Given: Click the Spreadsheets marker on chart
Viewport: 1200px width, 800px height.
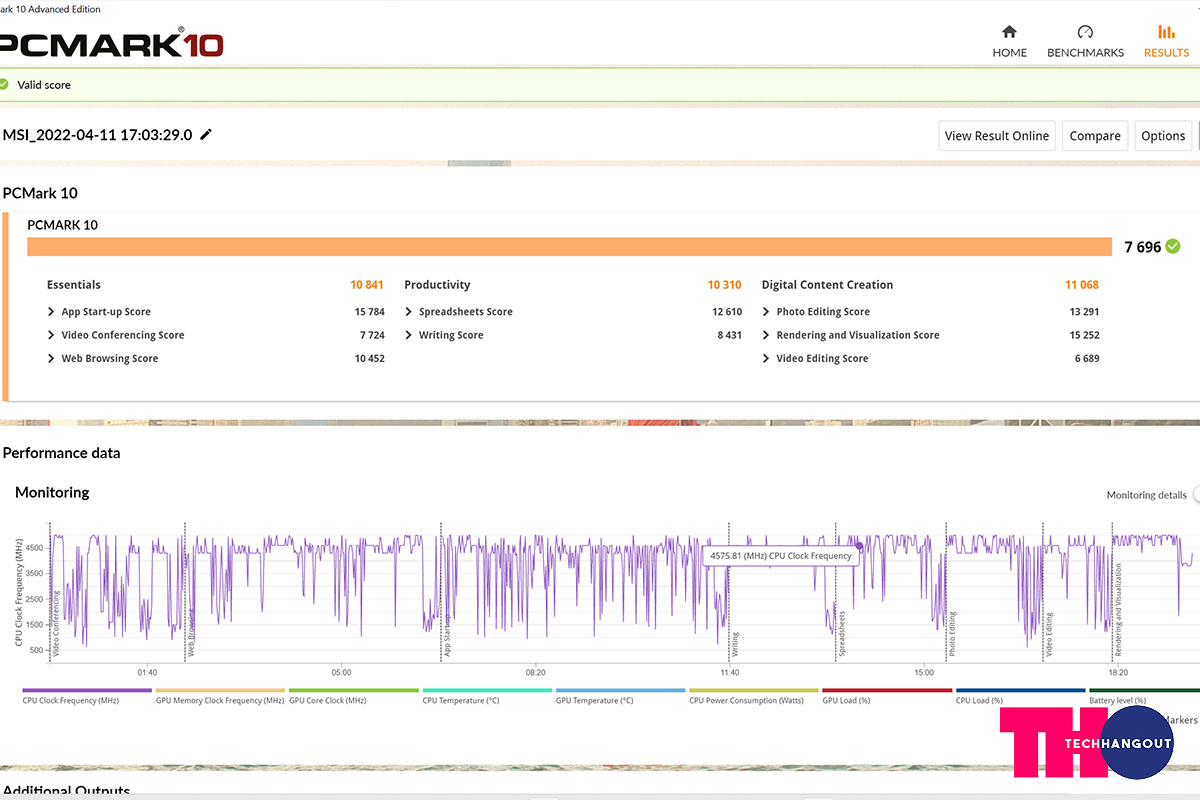Looking at the screenshot, I should (x=842, y=633).
